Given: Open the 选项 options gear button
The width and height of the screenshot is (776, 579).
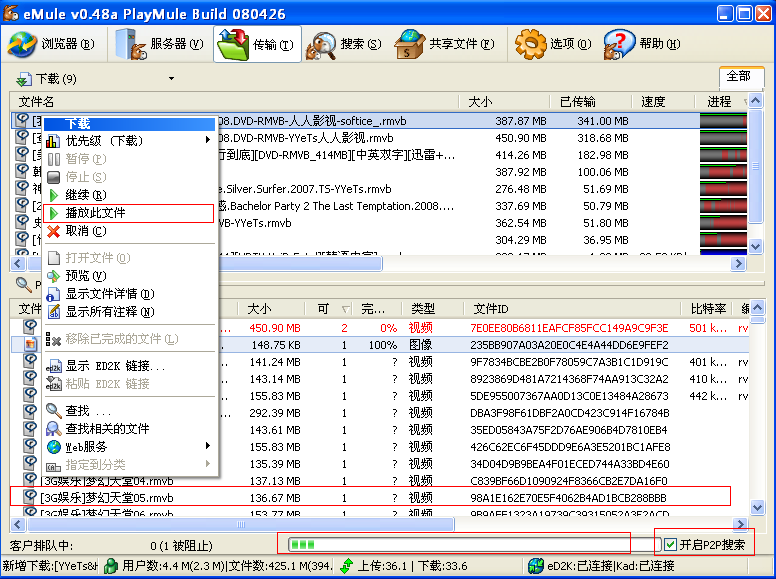Looking at the screenshot, I should click(x=553, y=44).
